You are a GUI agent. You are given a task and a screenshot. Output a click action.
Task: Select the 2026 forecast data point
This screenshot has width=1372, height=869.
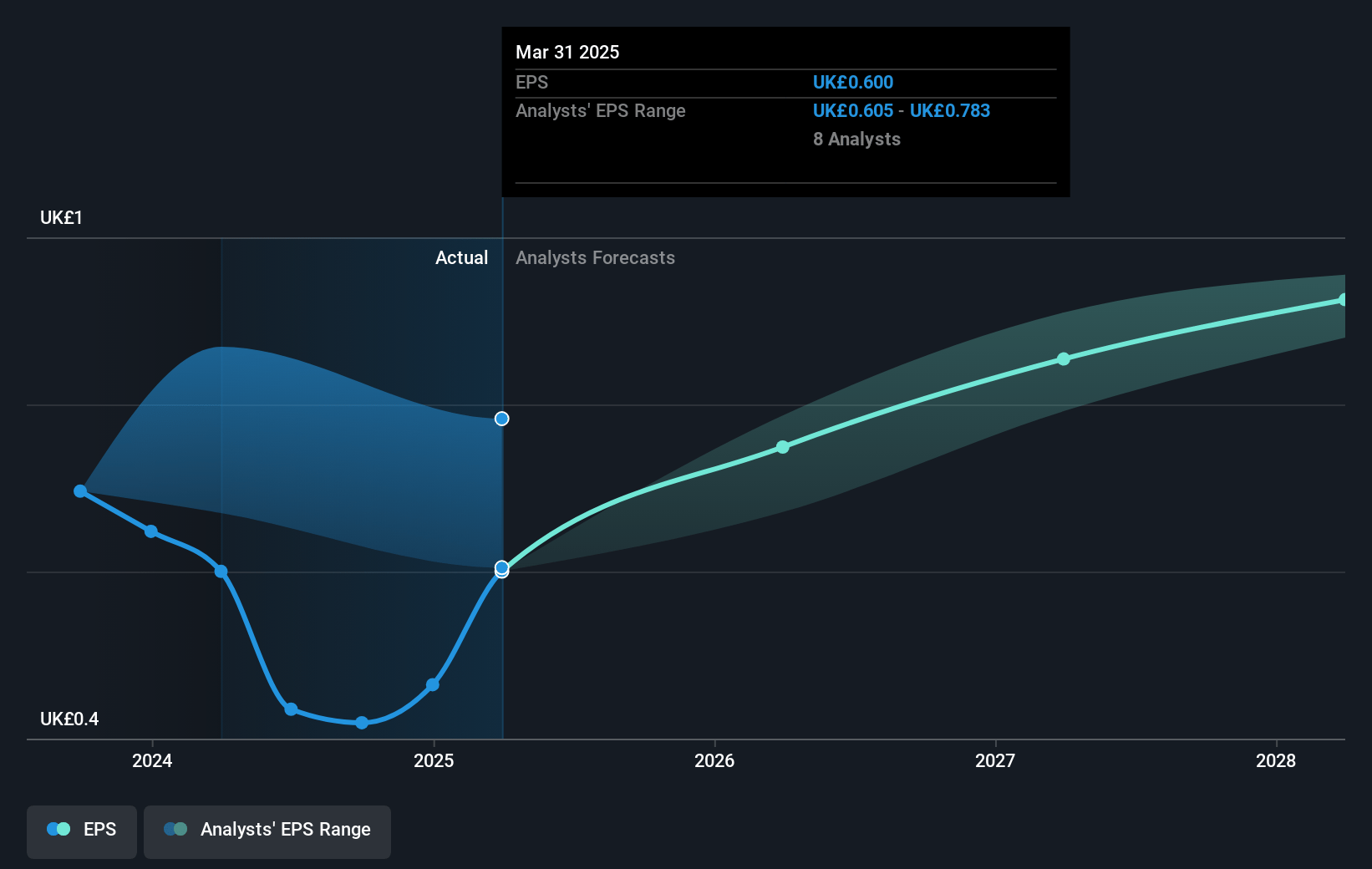[x=783, y=447]
